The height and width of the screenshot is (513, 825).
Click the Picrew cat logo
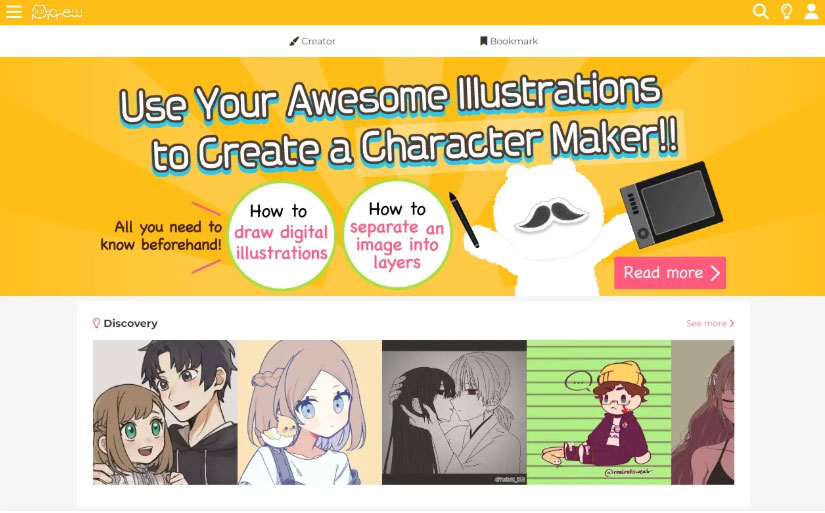[x=57, y=12]
